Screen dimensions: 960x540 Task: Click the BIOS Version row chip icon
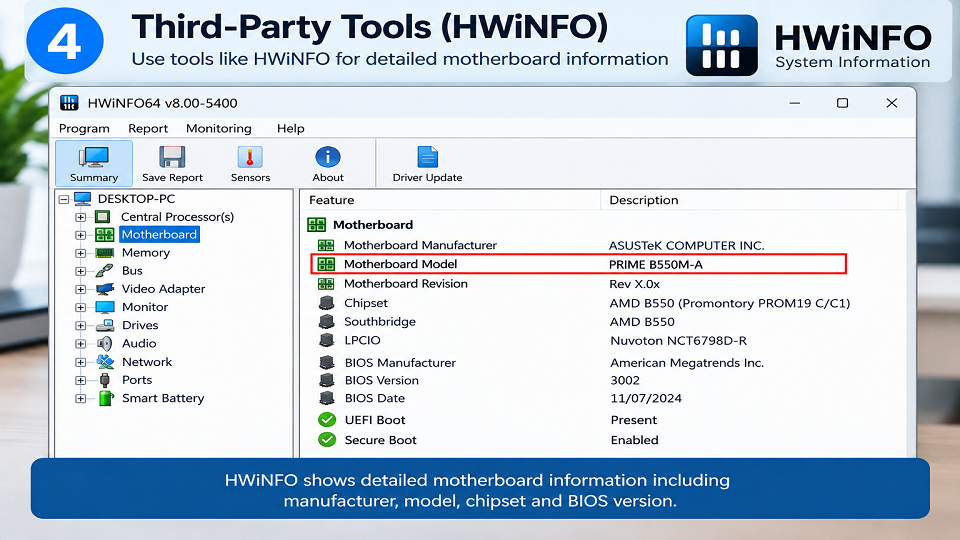point(326,380)
